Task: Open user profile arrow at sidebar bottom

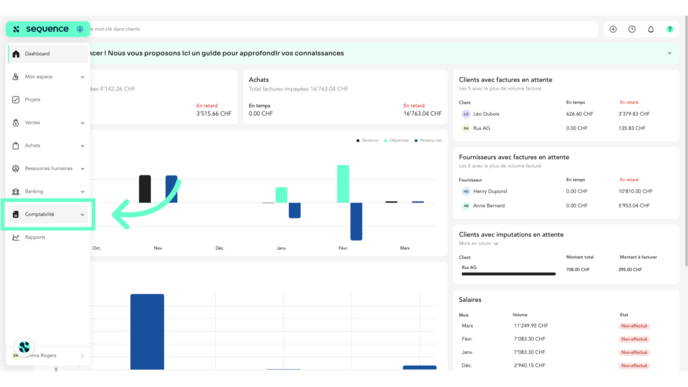Action: pos(82,356)
